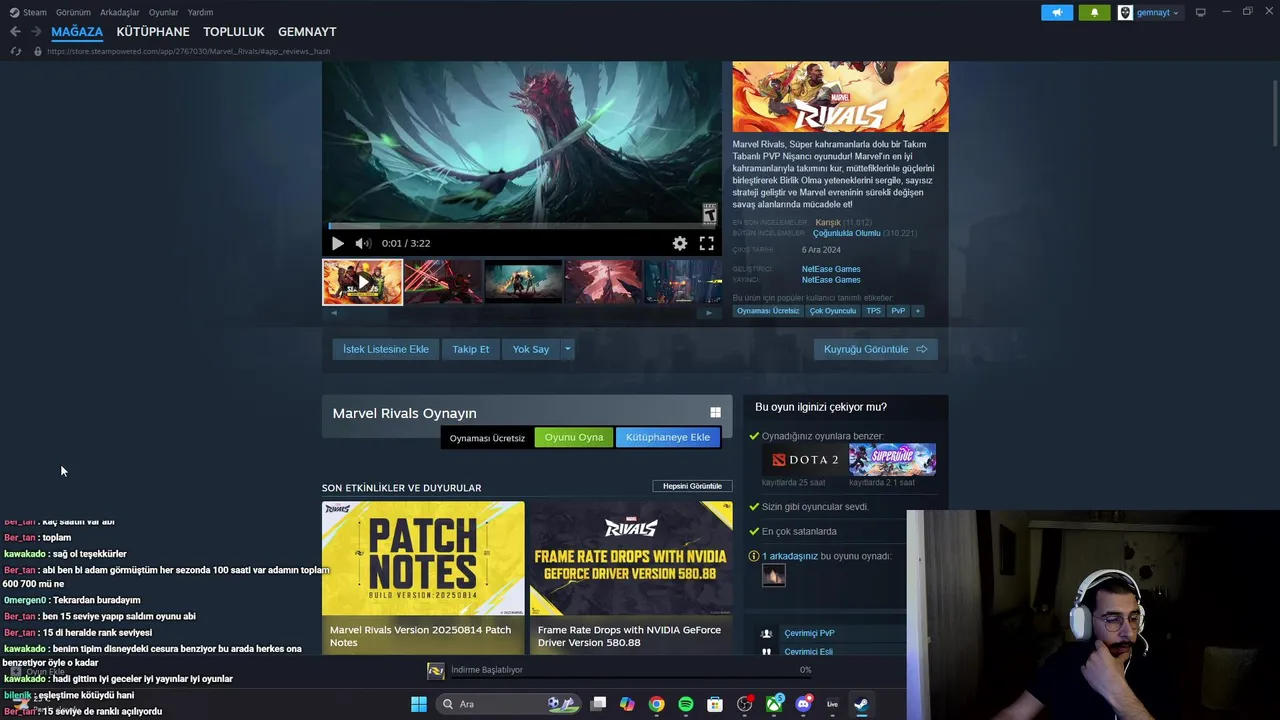
Task: Switch to Big Picture mode monitor icon
Action: pos(1201,12)
